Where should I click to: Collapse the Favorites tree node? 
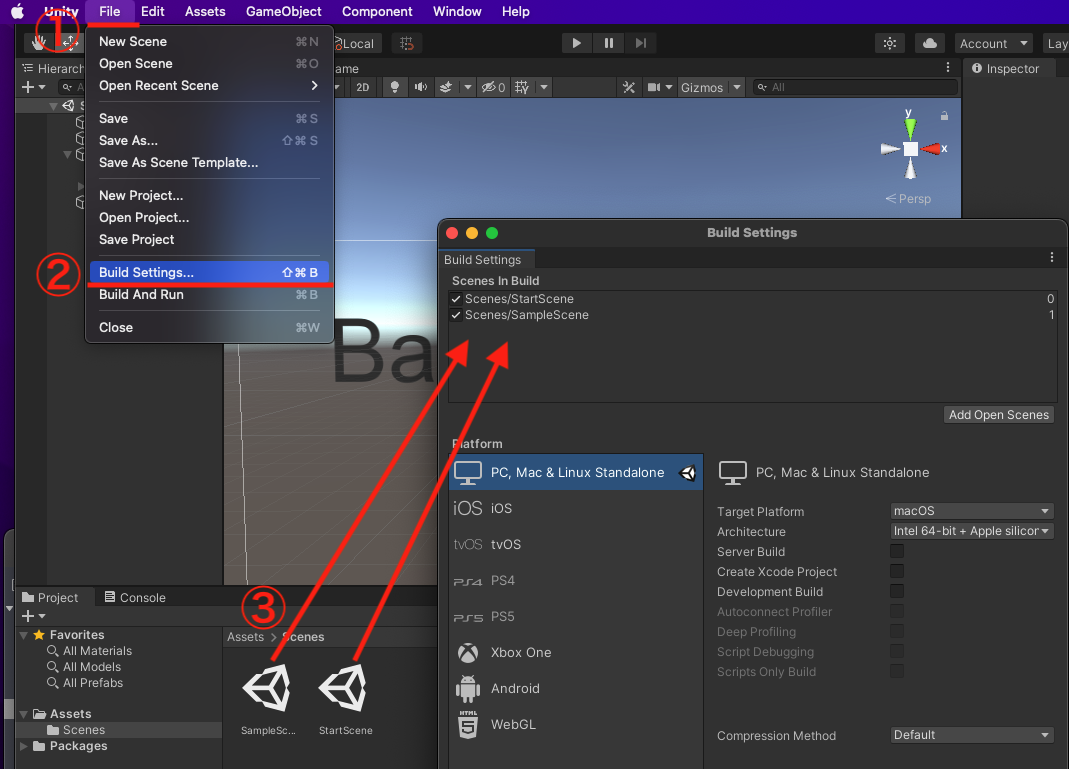[x=24, y=635]
